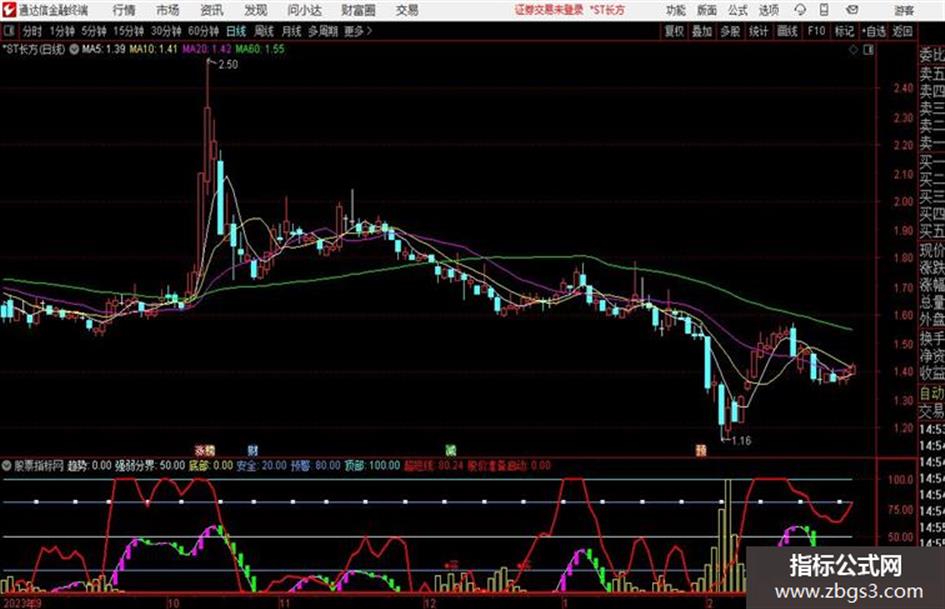Click the 自动 label in right panel

932,393
